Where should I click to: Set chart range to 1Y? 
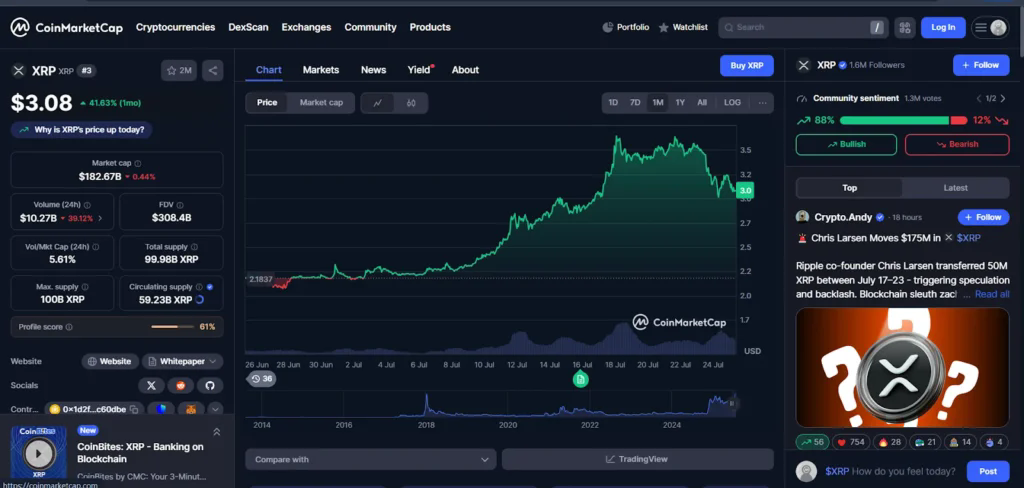pyautogui.click(x=680, y=103)
